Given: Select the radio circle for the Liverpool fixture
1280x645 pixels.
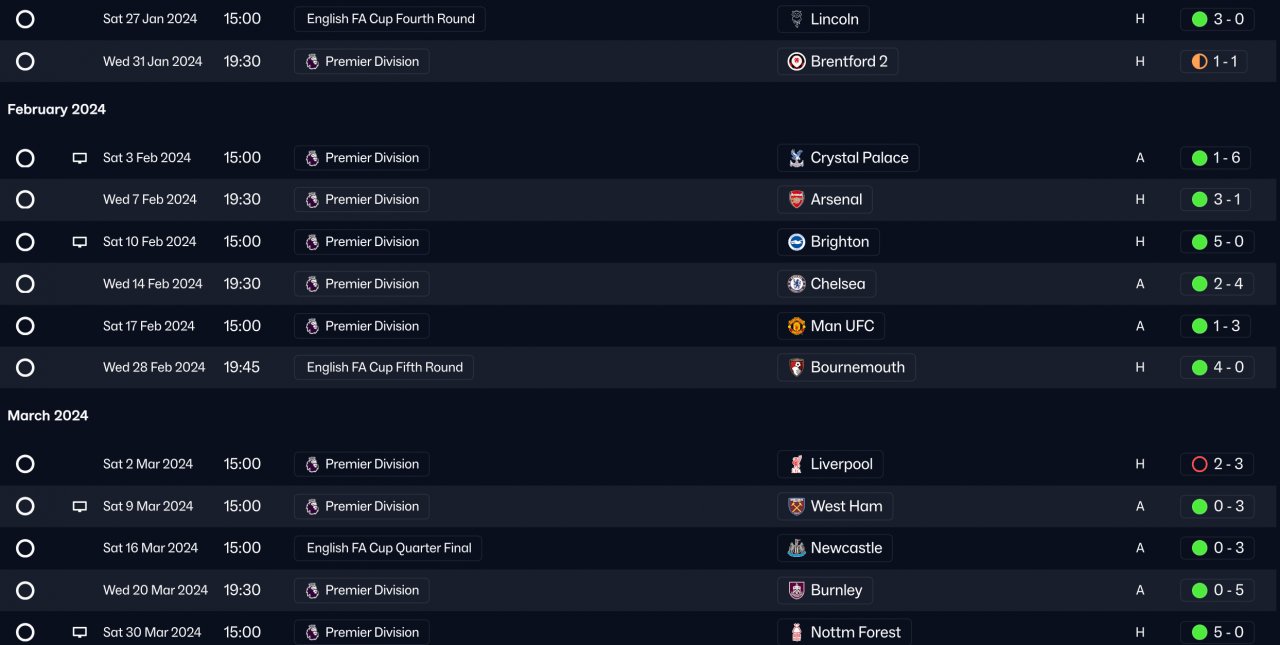Looking at the screenshot, I should [x=25, y=464].
